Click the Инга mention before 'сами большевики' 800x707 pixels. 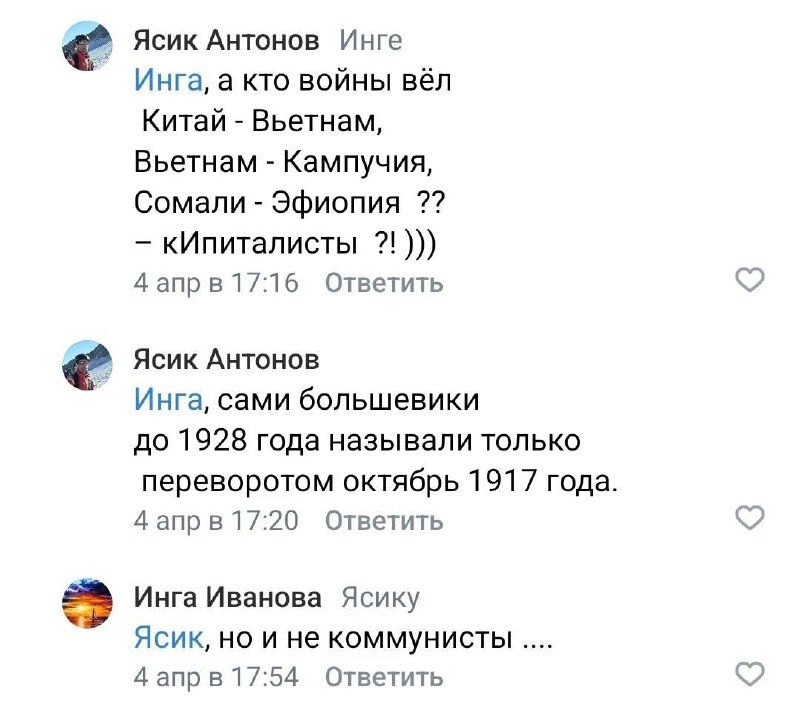tap(167, 400)
